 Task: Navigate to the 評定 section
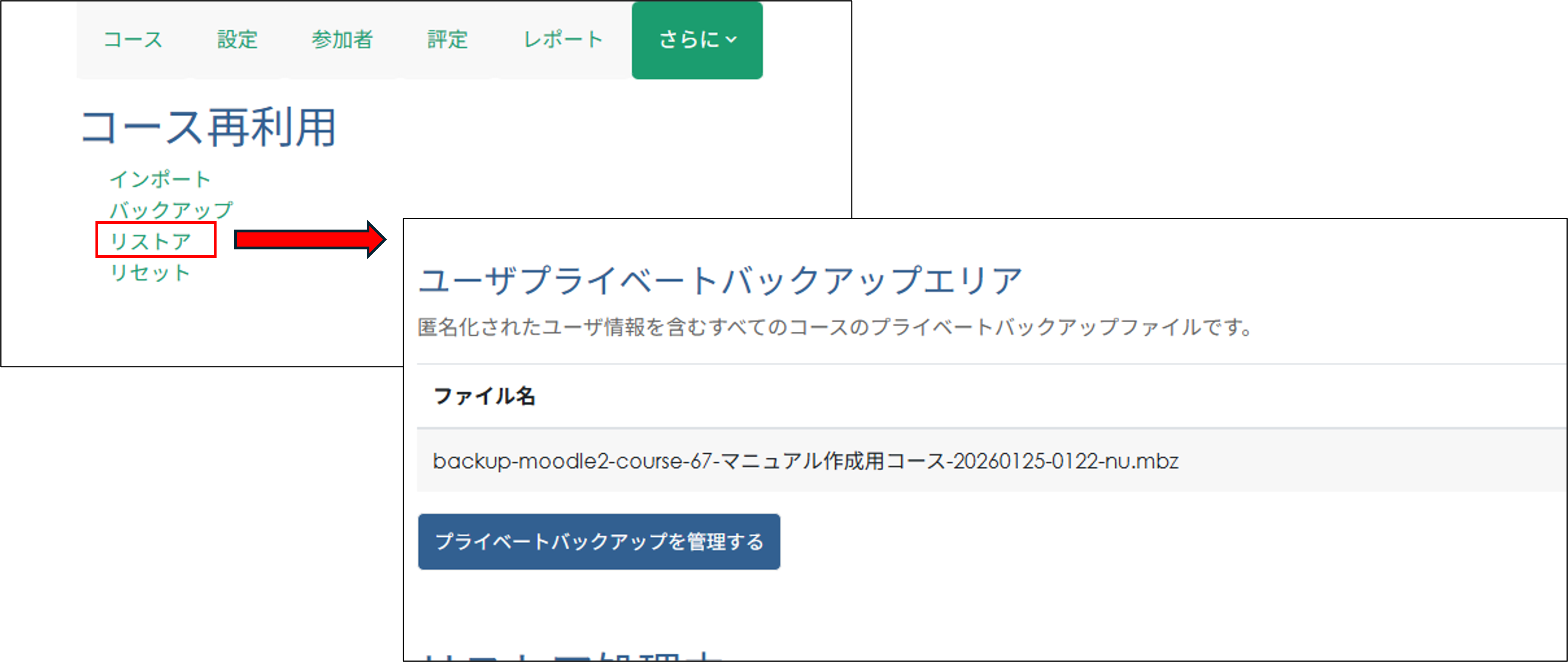pos(447,40)
